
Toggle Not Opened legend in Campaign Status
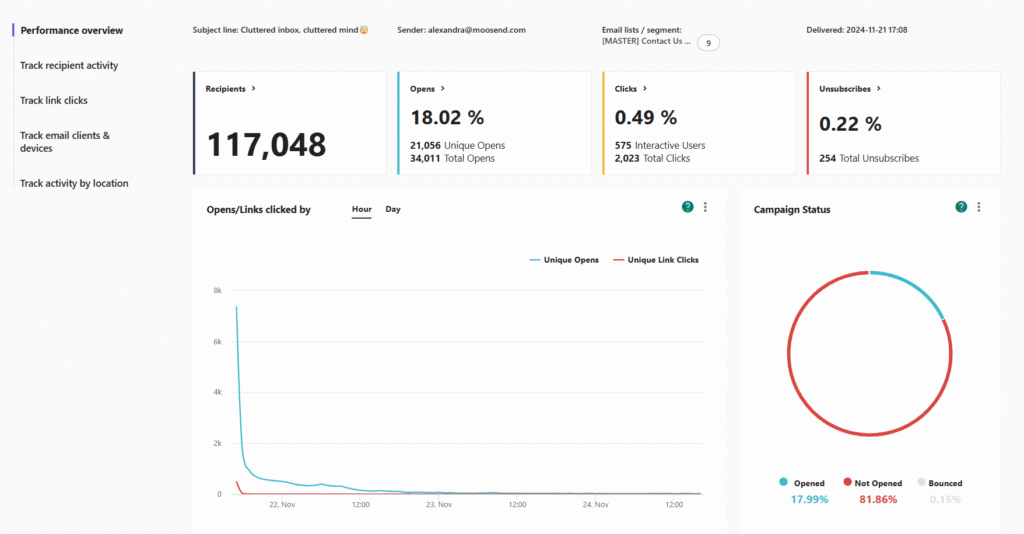[x=872, y=483]
